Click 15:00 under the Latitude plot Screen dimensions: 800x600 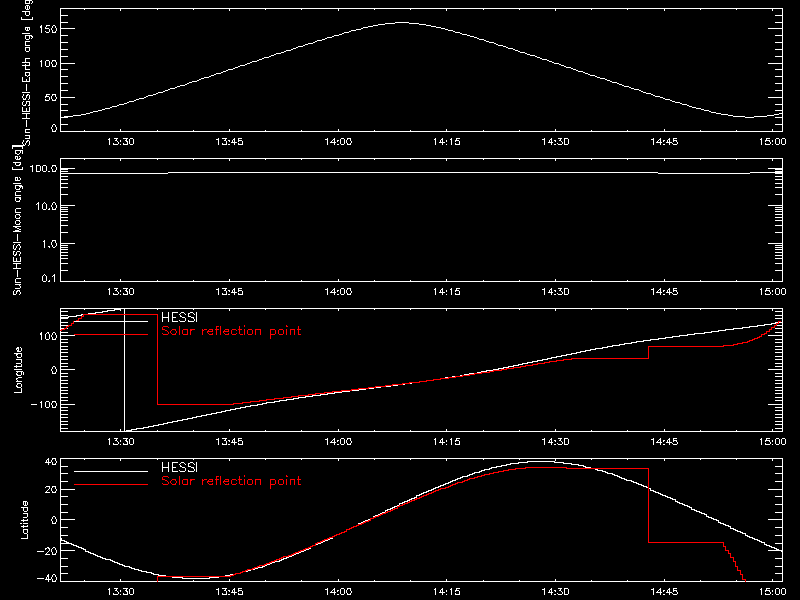(x=772, y=592)
